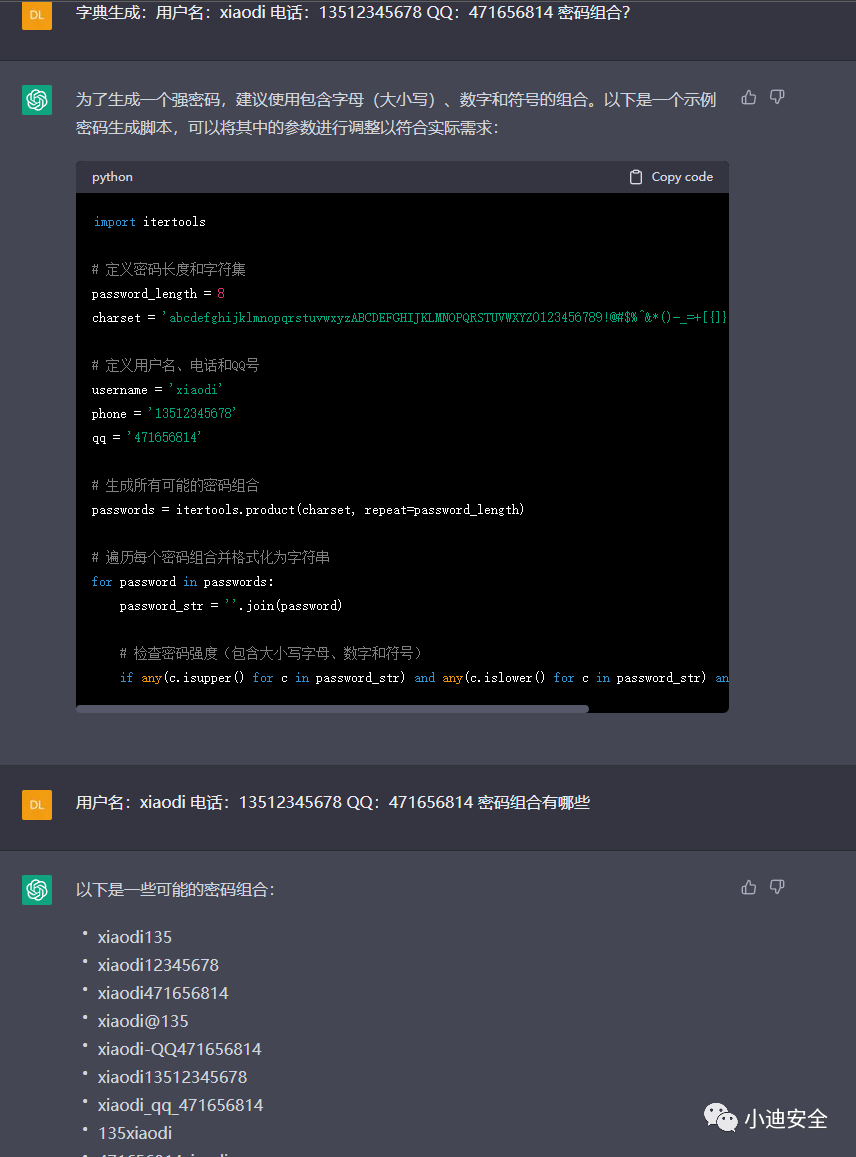Like the first ChatGPT response with thumbs up
856x1157 pixels.
pyautogui.click(x=748, y=97)
